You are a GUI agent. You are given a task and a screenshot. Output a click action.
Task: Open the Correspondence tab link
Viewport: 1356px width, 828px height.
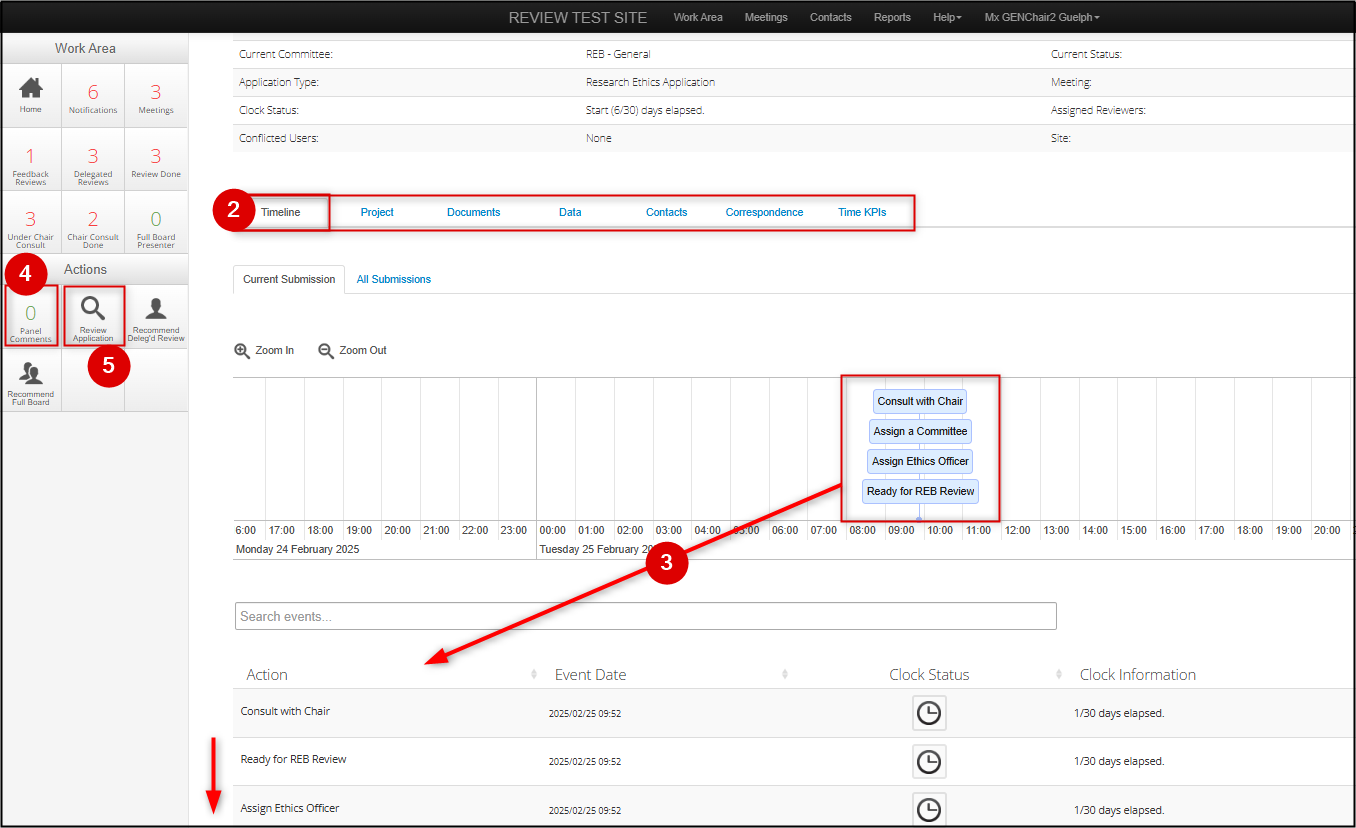pos(764,212)
